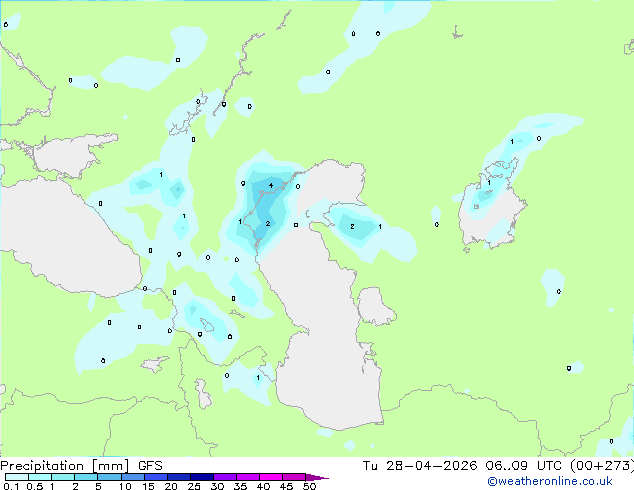Click the '10' legend scale label
Image resolution: width=634 pixels, height=490 pixels.
[x=125, y=486]
